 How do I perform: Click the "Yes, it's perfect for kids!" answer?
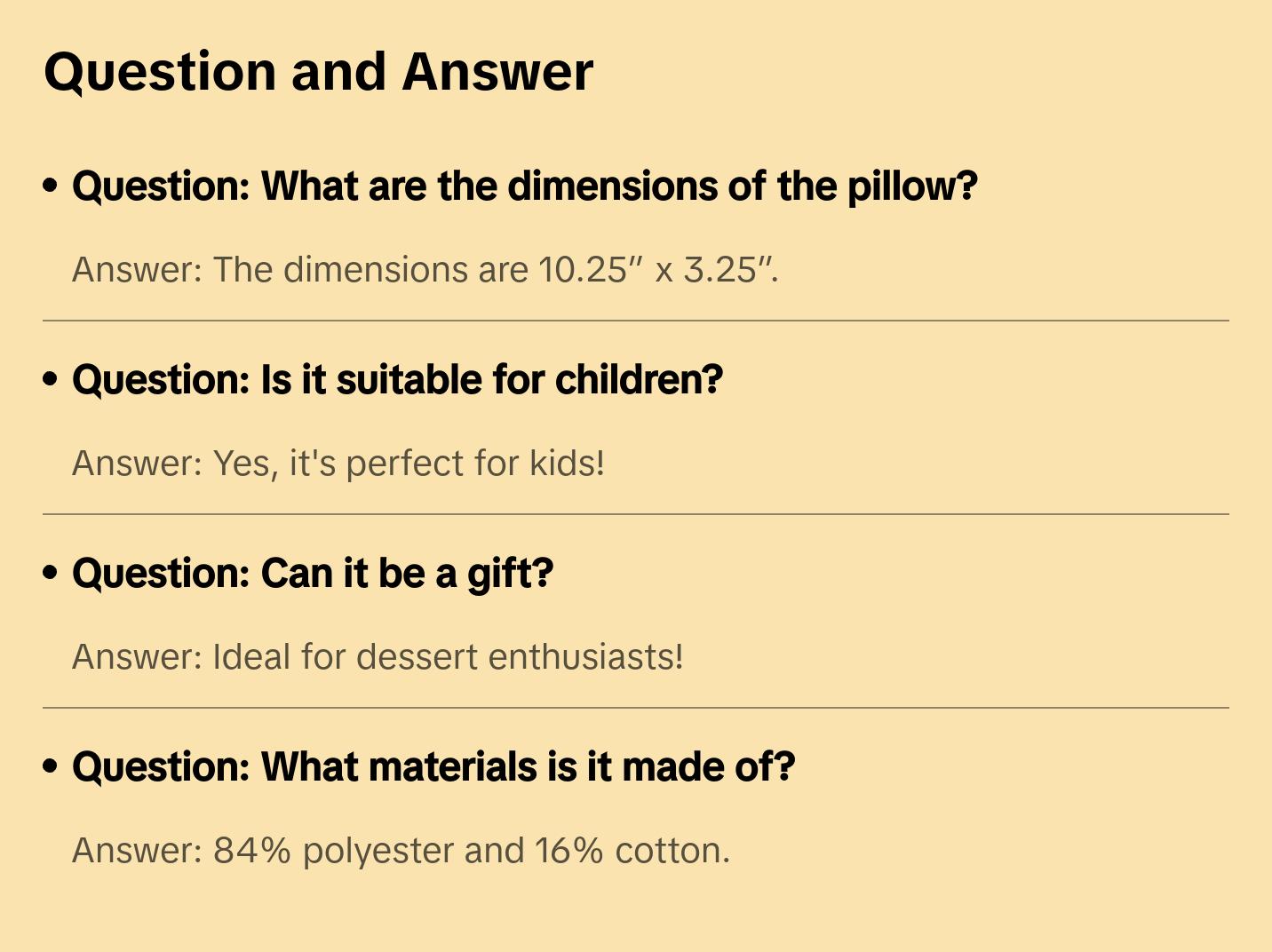click(x=338, y=464)
